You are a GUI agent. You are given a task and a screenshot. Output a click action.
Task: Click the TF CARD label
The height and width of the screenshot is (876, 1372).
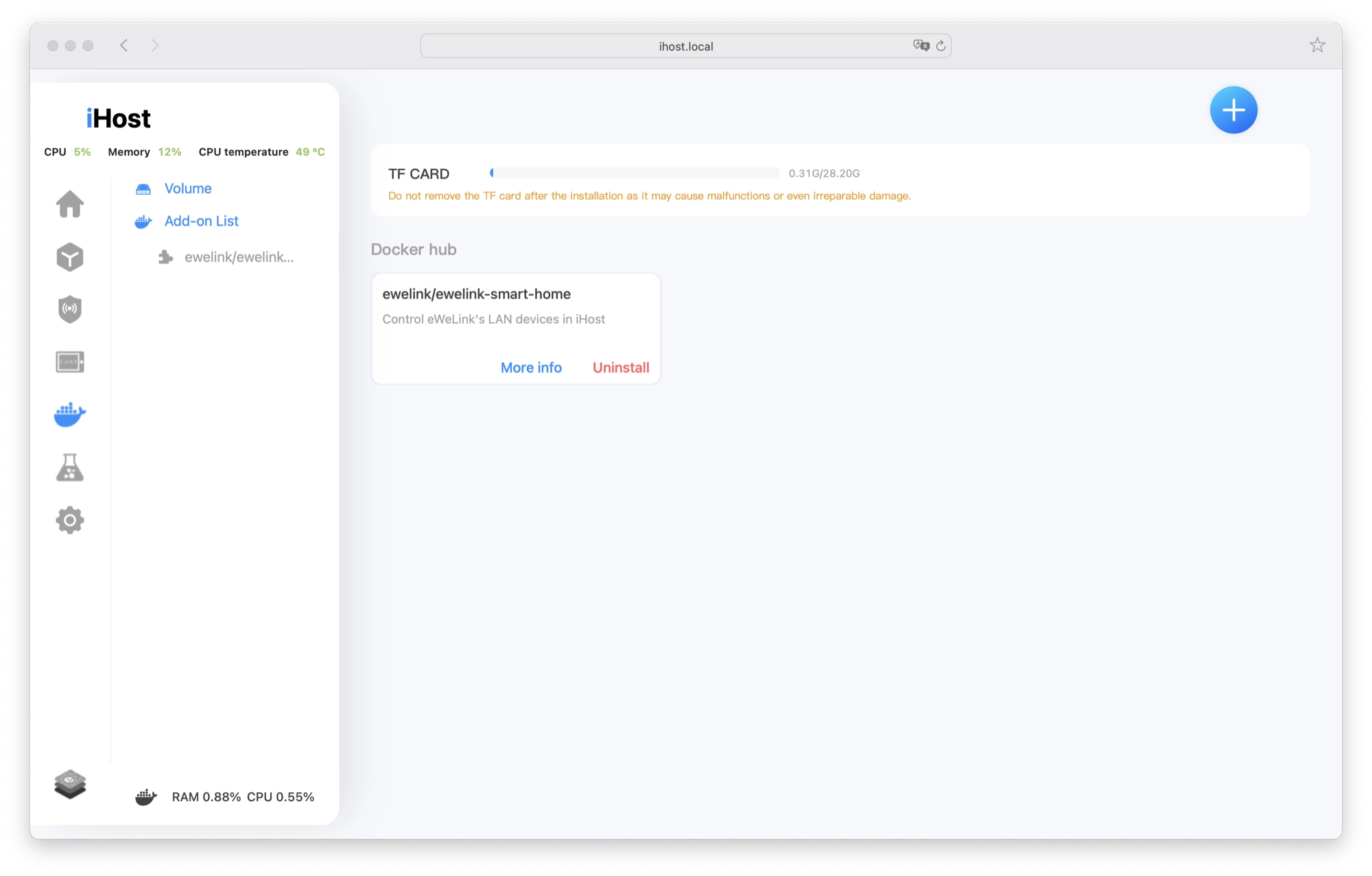point(419,174)
